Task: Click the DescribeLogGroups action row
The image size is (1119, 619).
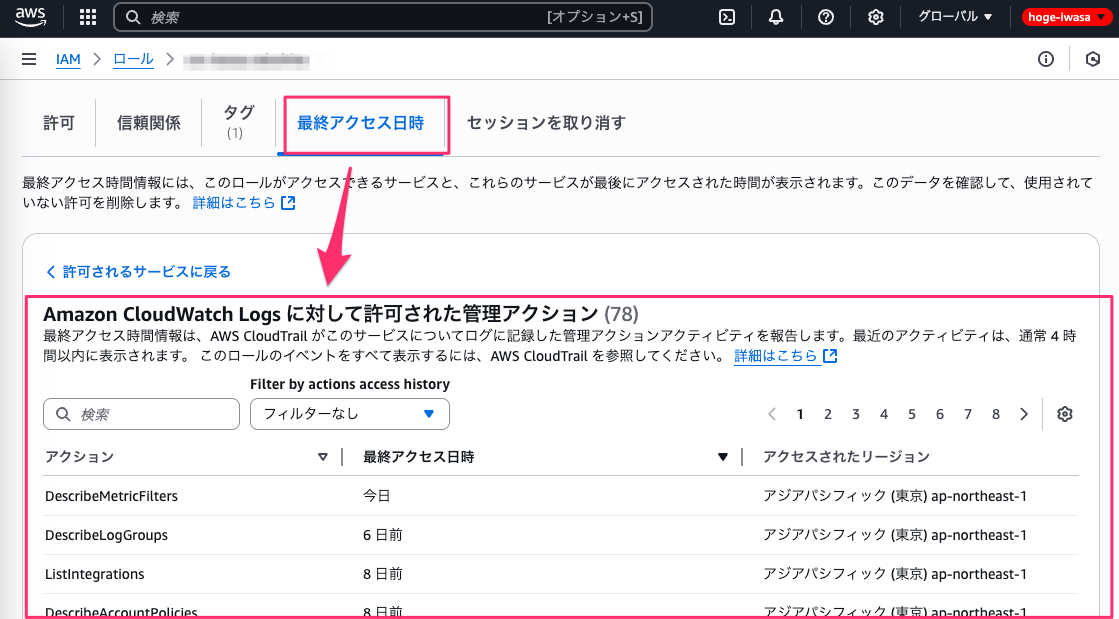Action: [560, 535]
